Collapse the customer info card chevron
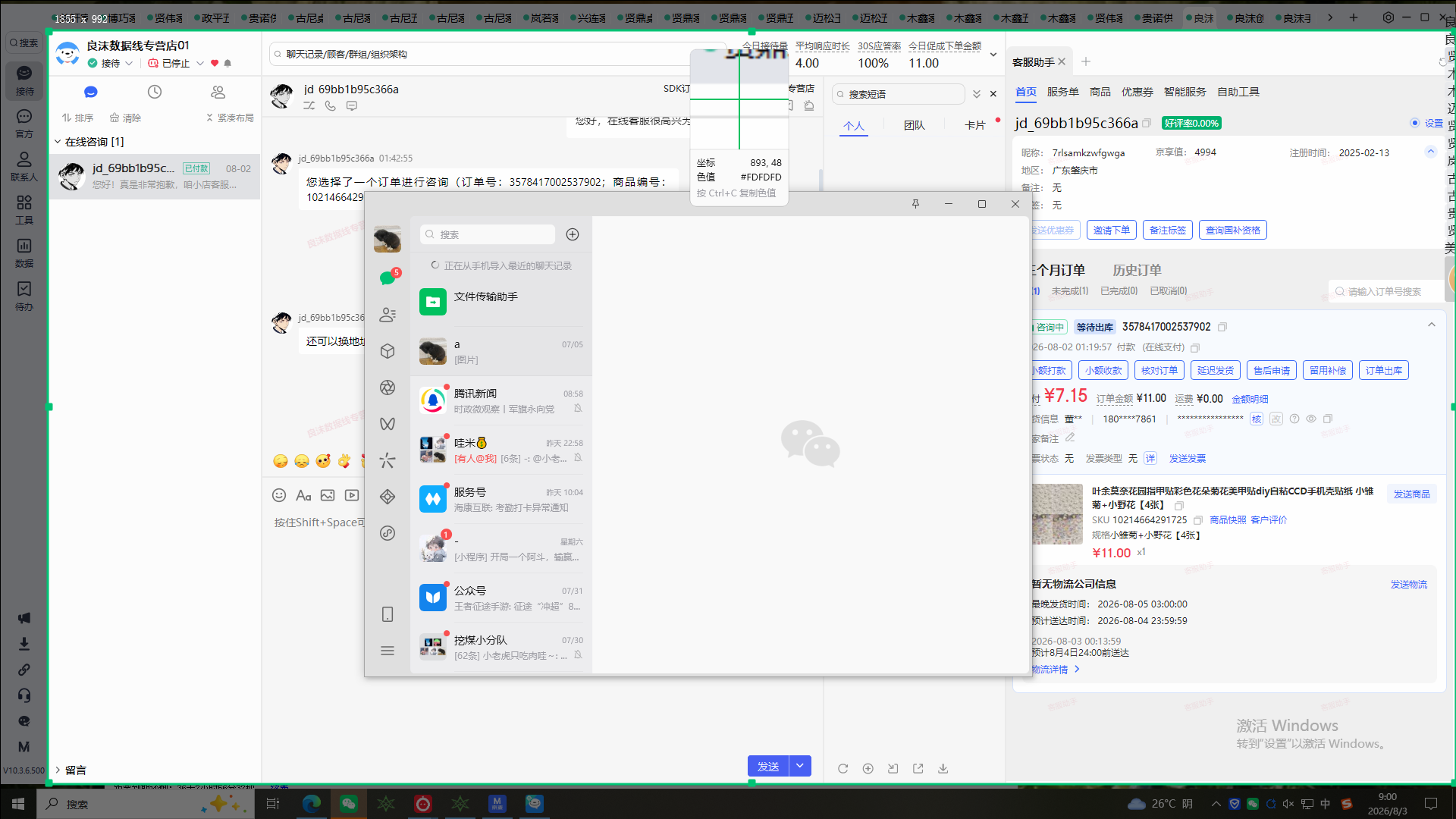 click(x=1431, y=152)
